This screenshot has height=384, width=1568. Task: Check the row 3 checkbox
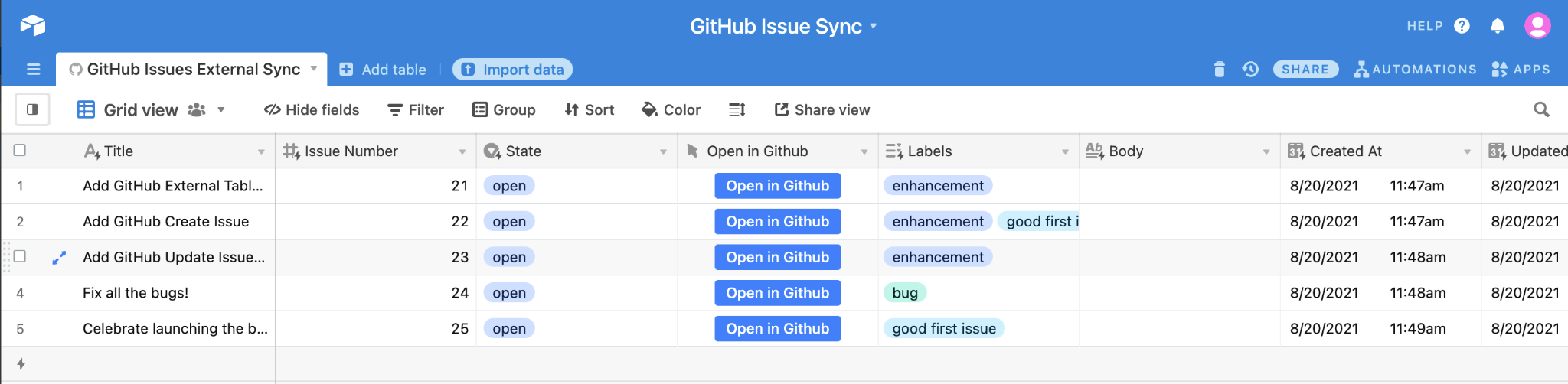(20, 256)
